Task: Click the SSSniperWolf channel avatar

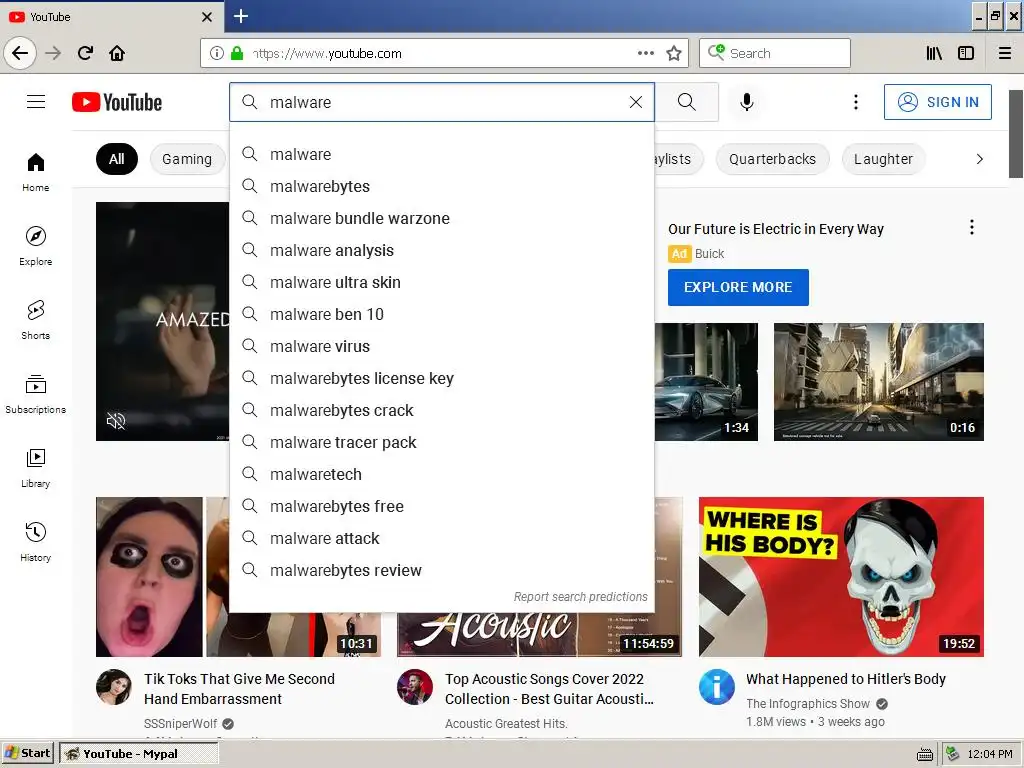Action: click(114, 687)
